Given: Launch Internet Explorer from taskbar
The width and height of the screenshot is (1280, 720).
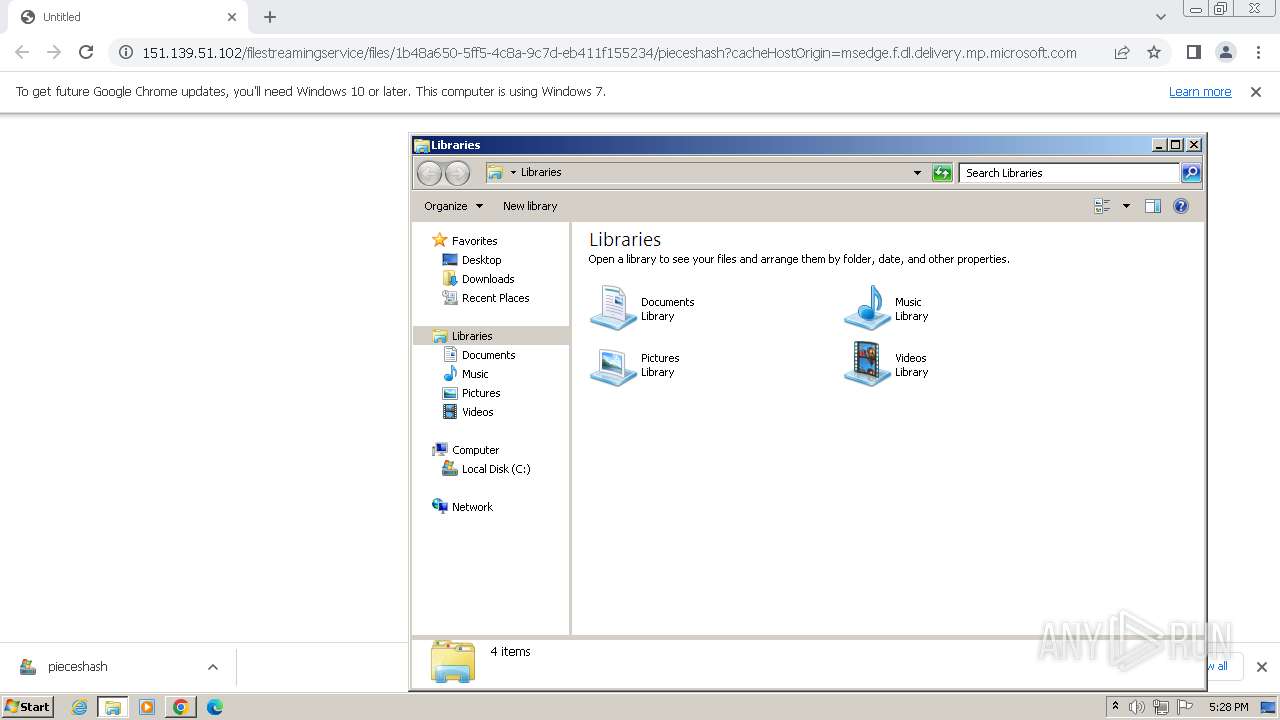Looking at the screenshot, I should [x=79, y=707].
